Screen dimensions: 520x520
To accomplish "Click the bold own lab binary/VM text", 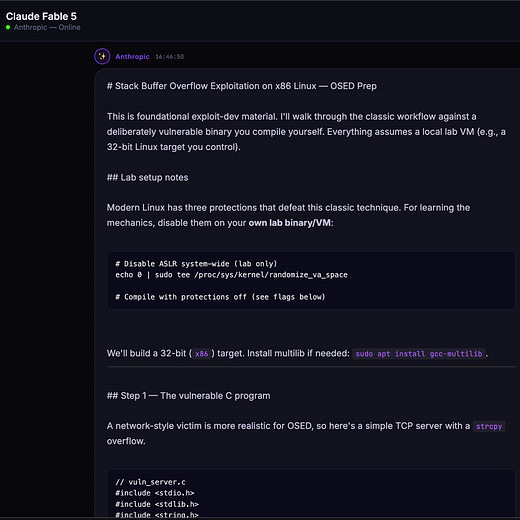I will (290, 223).
